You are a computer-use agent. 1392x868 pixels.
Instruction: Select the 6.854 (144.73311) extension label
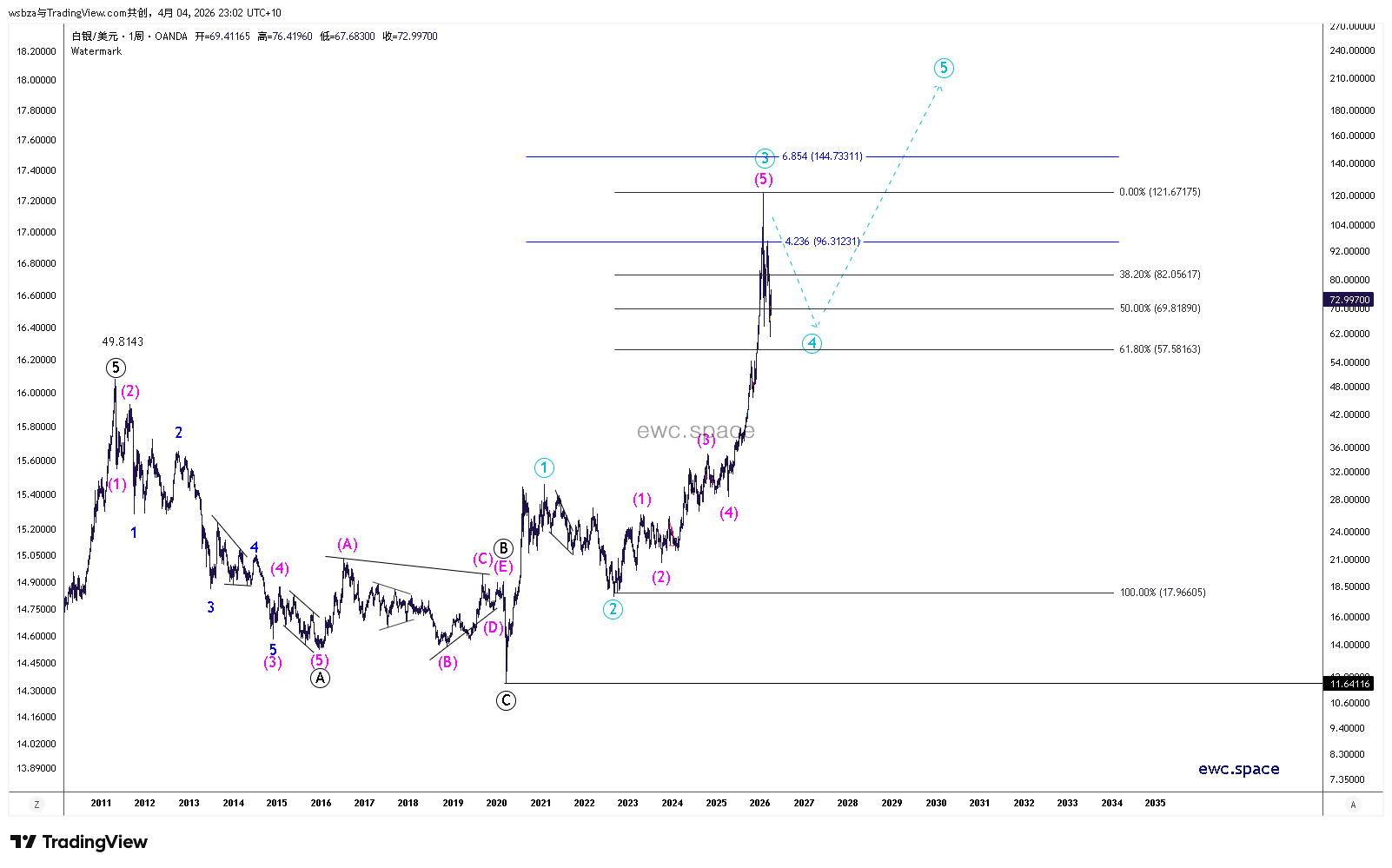[x=822, y=156]
